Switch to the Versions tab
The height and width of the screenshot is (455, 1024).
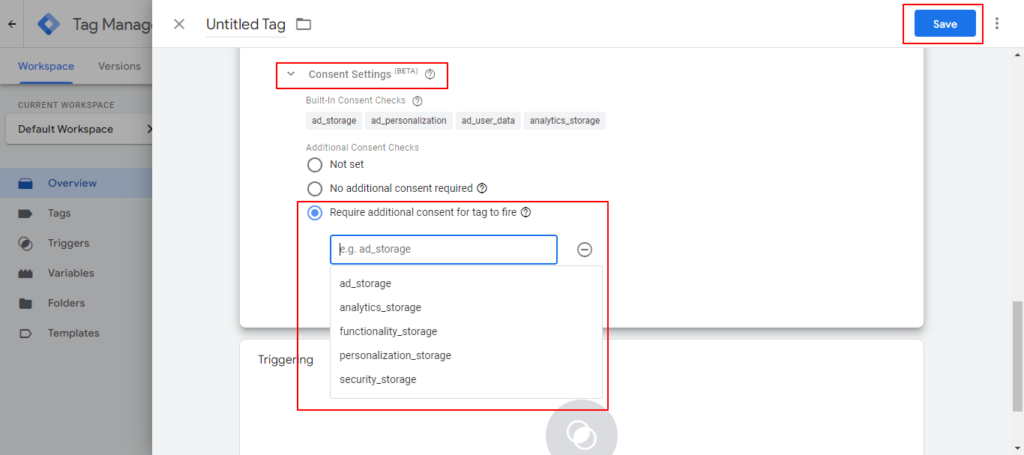click(x=119, y=67)
